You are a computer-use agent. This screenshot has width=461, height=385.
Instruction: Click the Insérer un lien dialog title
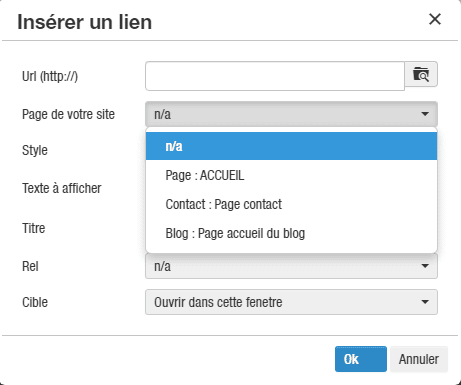(85, 22)
